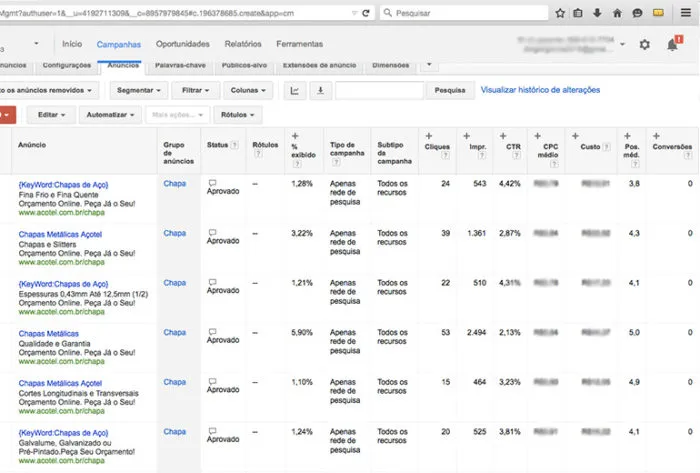Open the browser hamburger menu

coord(686,12)
